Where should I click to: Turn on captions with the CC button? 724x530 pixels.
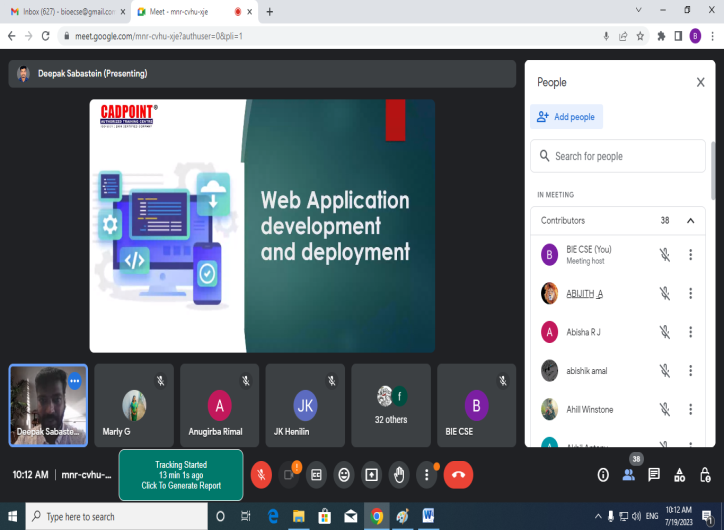click(x=316, y=474)
